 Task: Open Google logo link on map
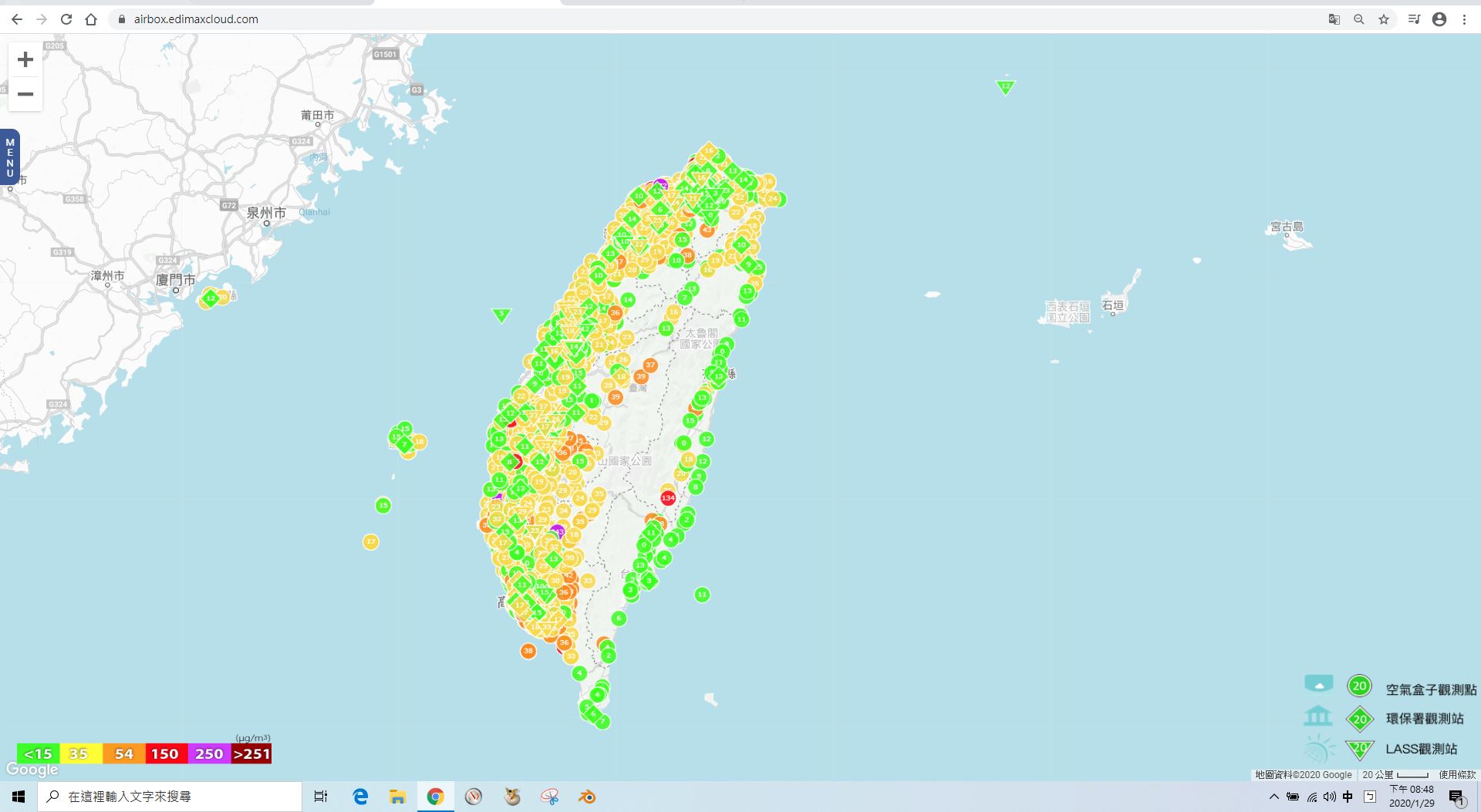pyautogui.click(x=32, y=770)
